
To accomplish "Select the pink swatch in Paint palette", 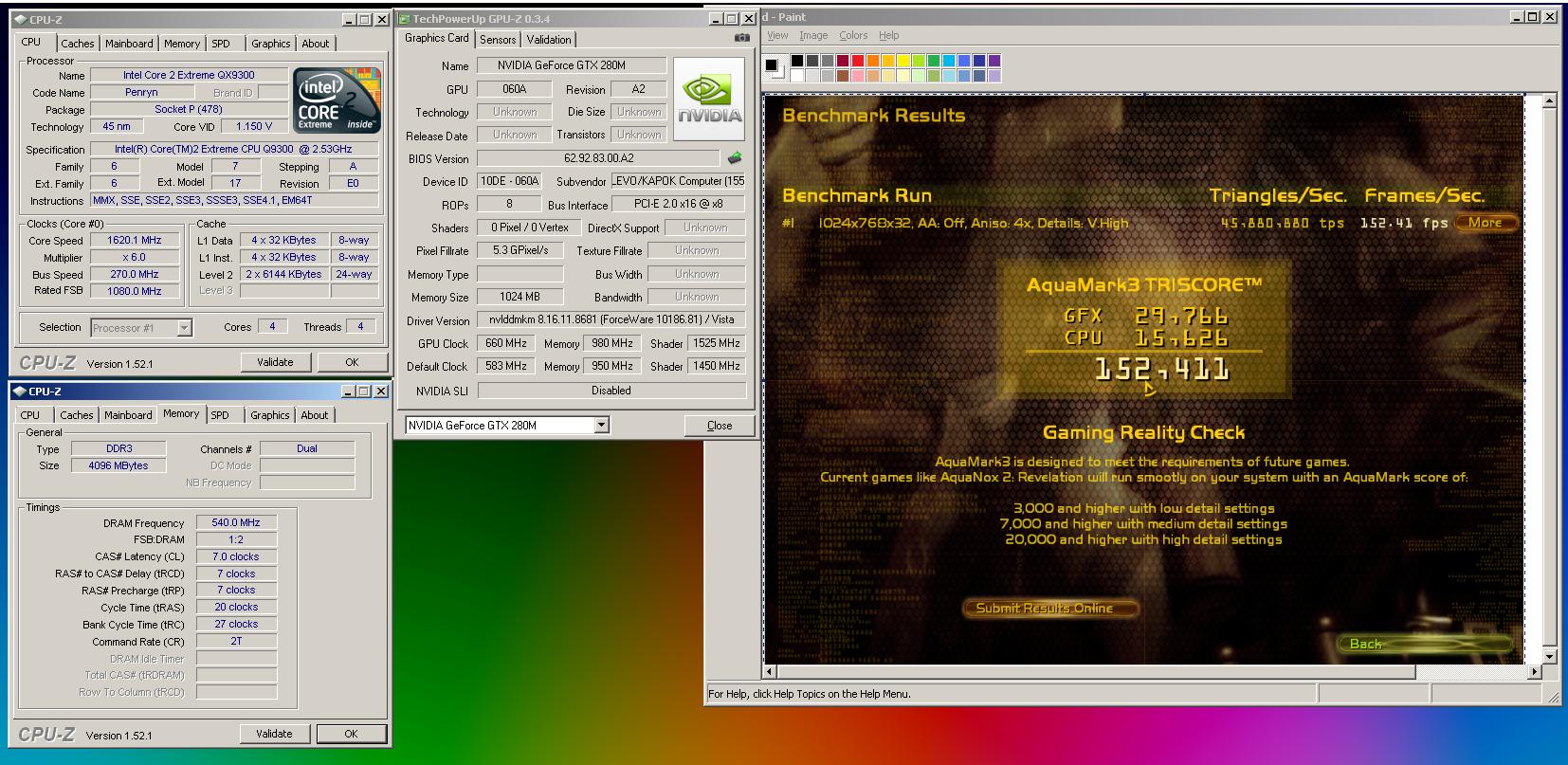I will (858, 75).
